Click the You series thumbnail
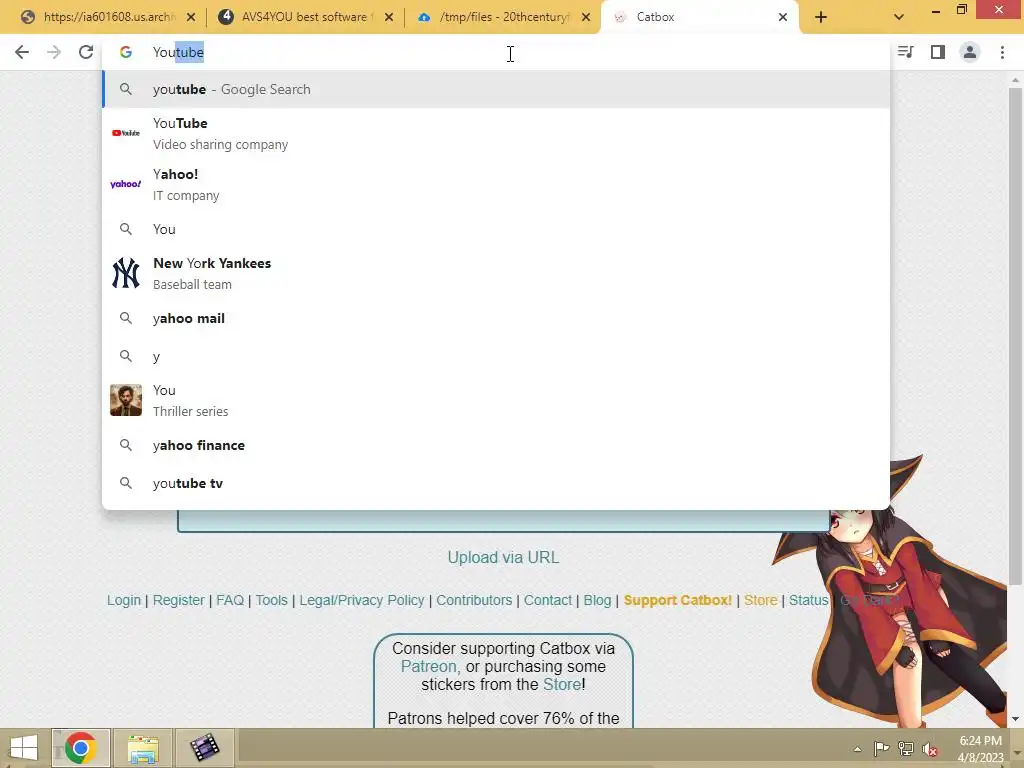 [125, 400]
